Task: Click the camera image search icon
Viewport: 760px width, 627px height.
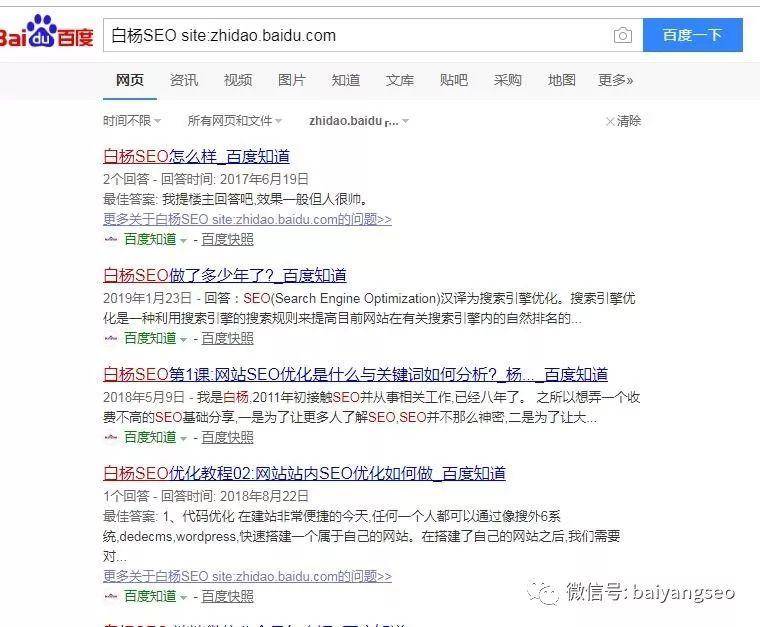Action: click(x=622, y=35)
